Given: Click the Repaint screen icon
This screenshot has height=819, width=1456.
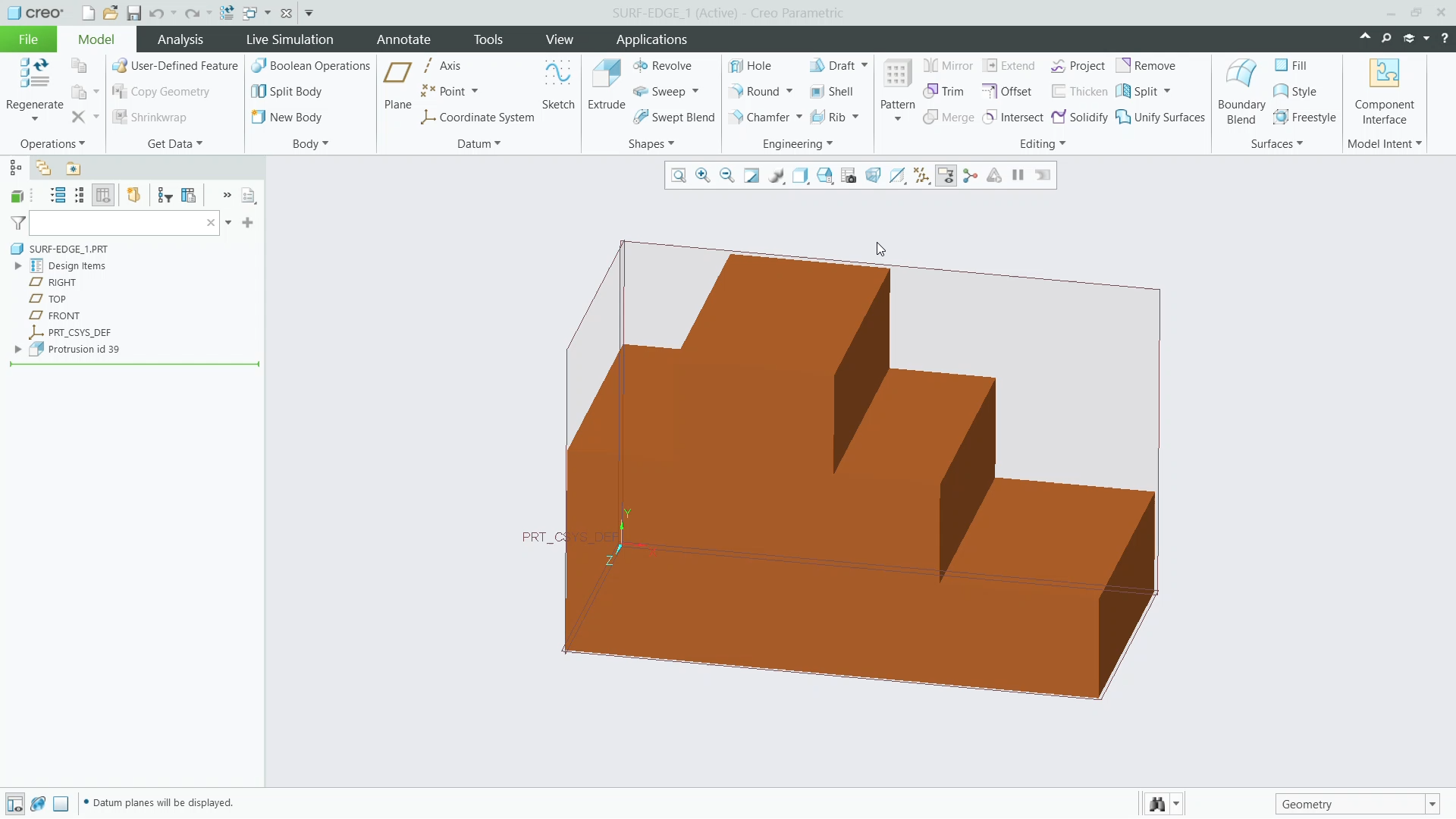Looking at the screenshot, I should tap(752, 176).
